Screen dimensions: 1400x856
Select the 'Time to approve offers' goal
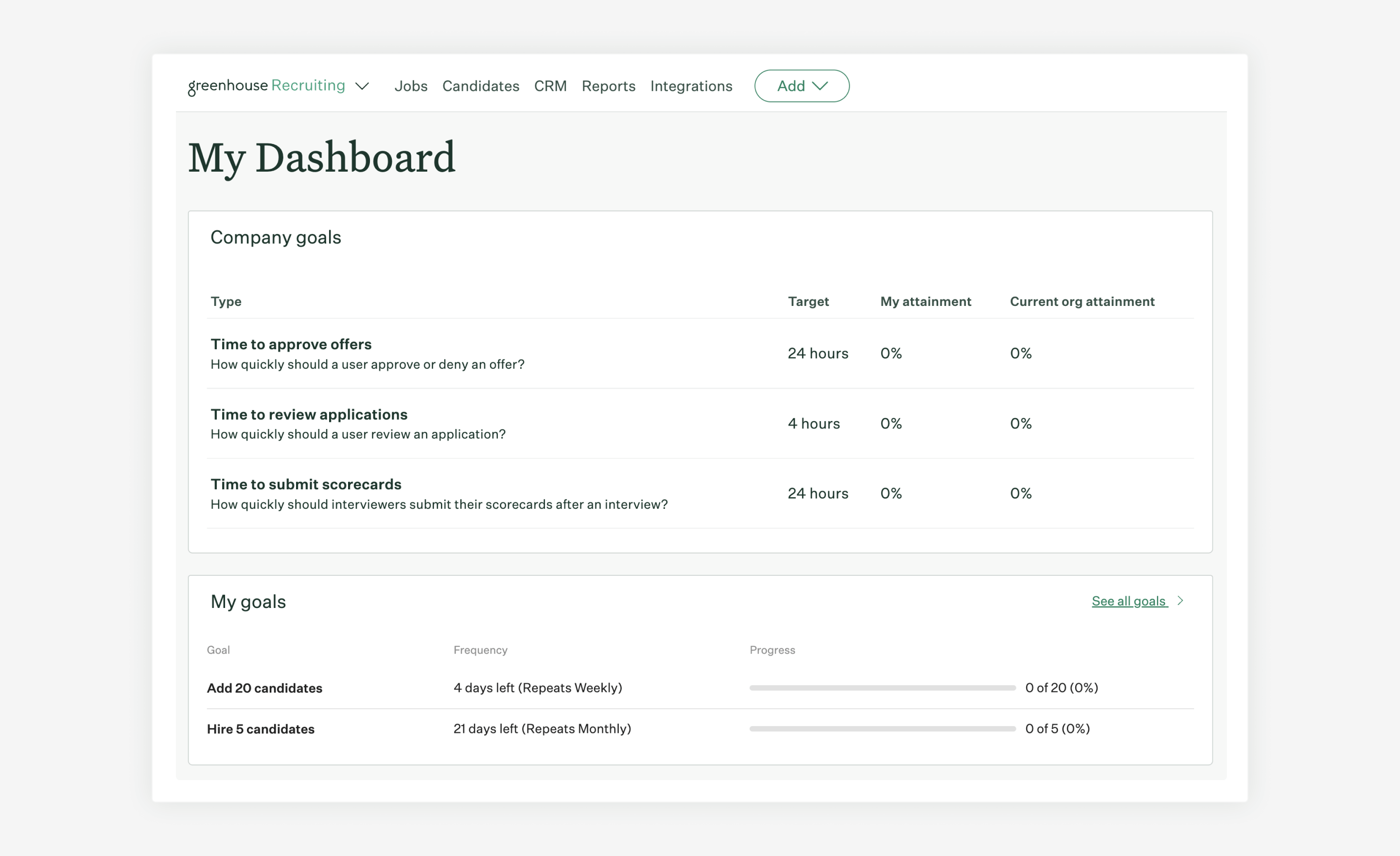tap(290, 344)
